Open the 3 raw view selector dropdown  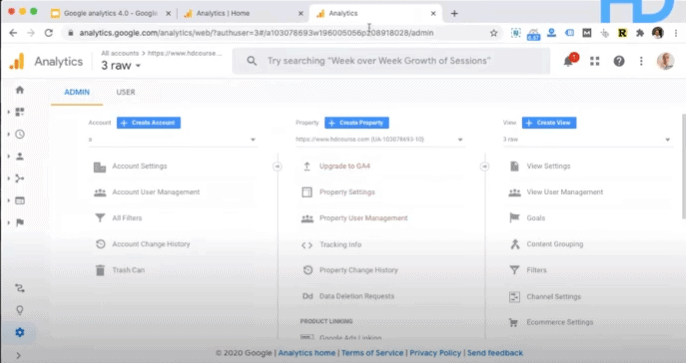click(x=121, y=66)
